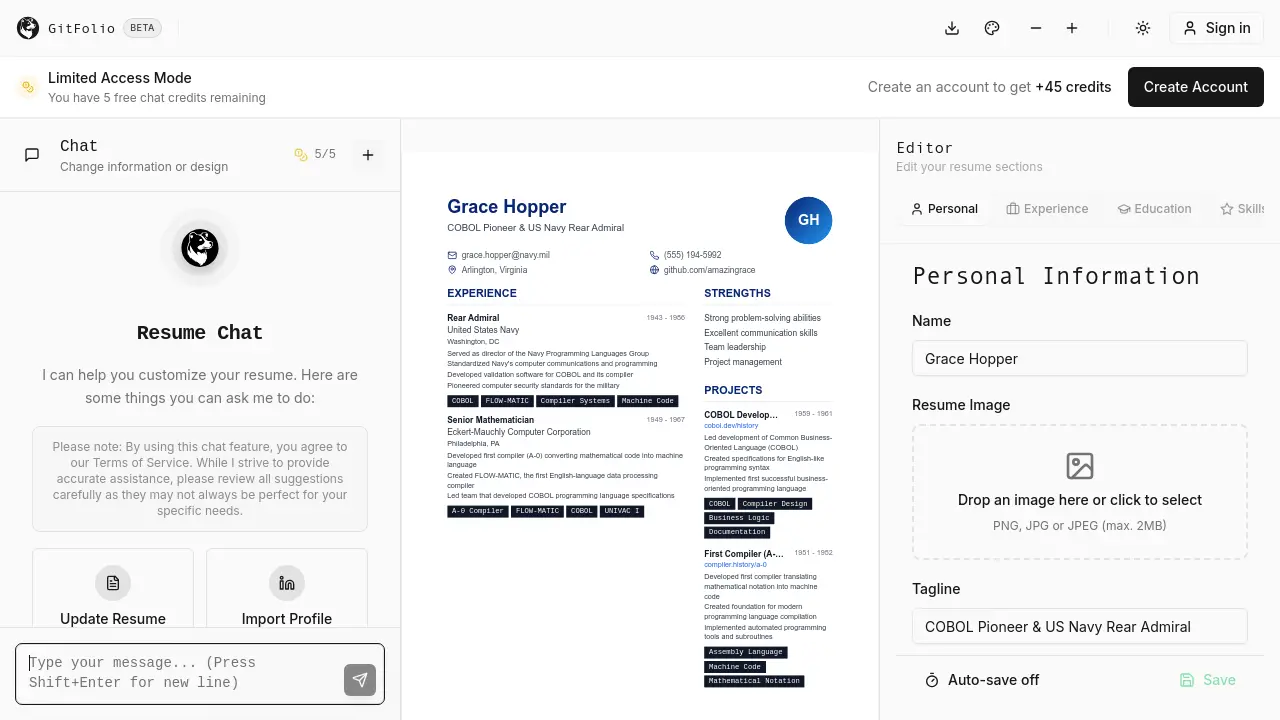
Task: Zoom out using the minus icon
Action: (1036, 28)
